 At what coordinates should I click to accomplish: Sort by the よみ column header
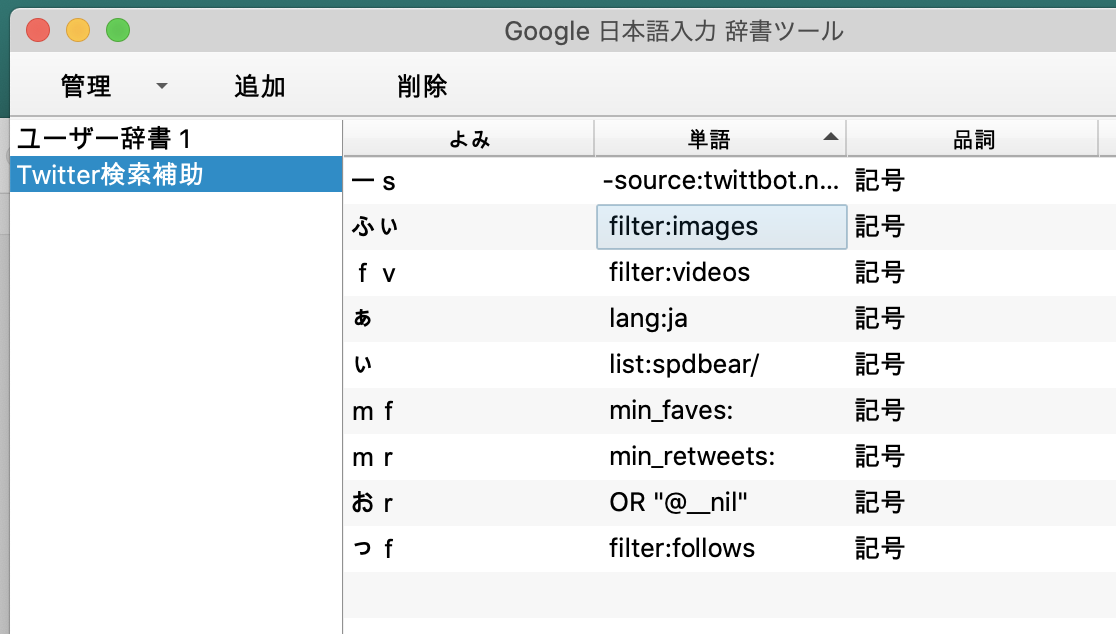coord(469,139)
